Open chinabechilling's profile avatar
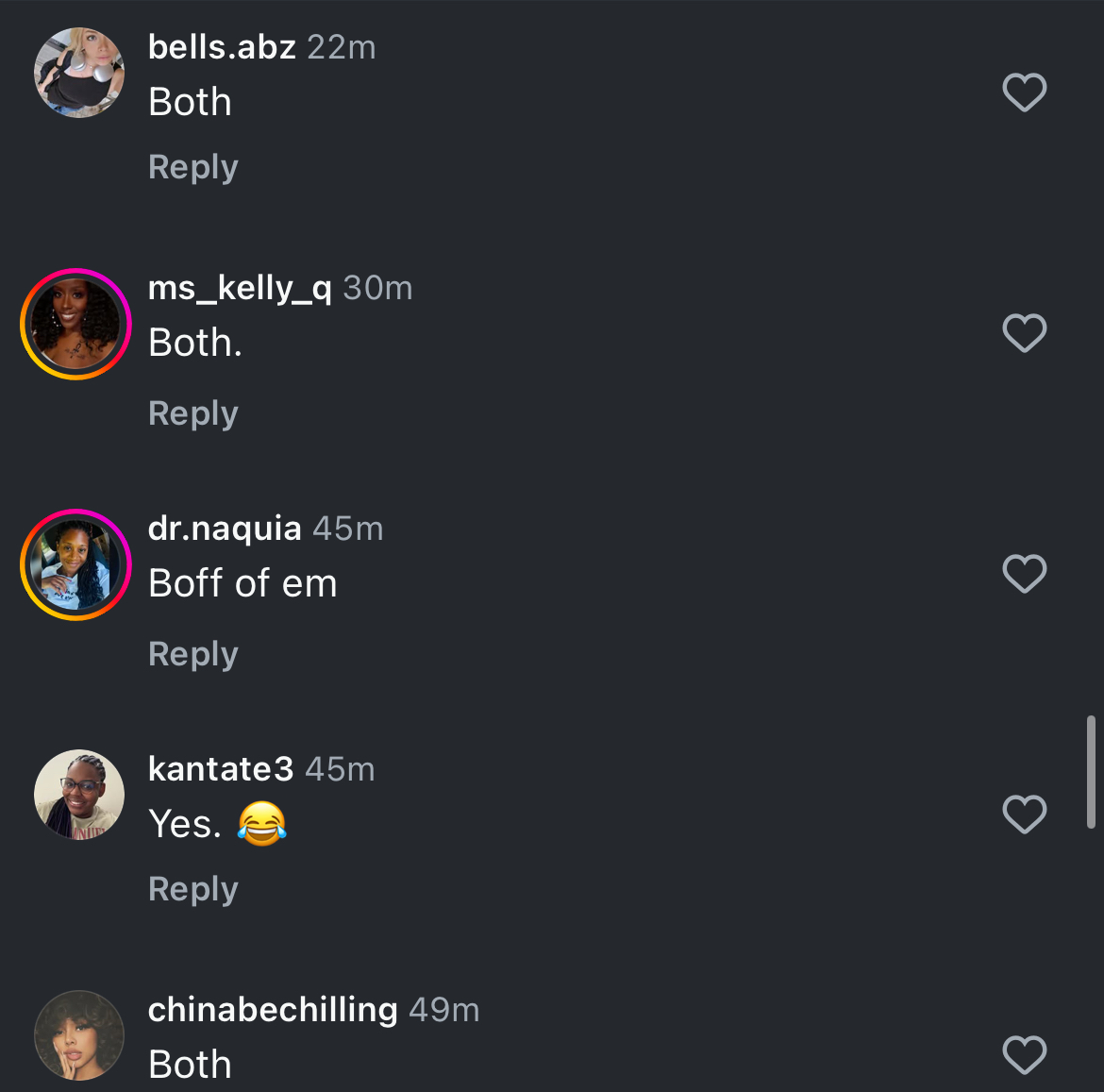Image resolution: width=1104 pixels, height=1092 pixels. tap(79, 1035)
